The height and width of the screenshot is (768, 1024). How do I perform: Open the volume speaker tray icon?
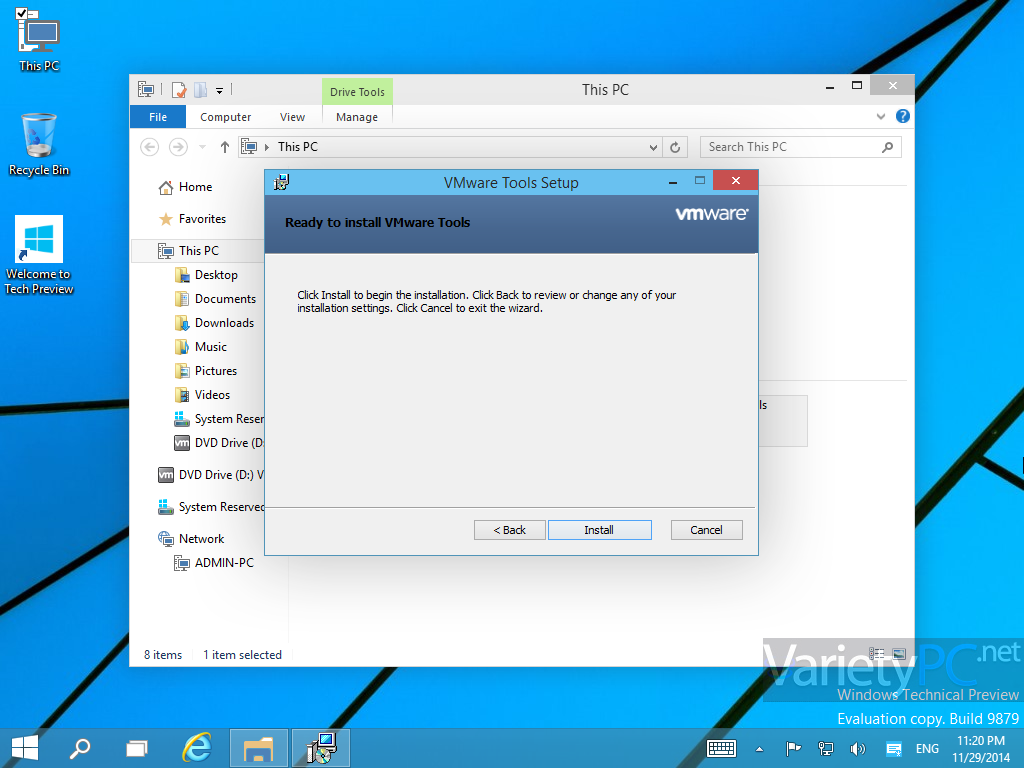point(857,748)
